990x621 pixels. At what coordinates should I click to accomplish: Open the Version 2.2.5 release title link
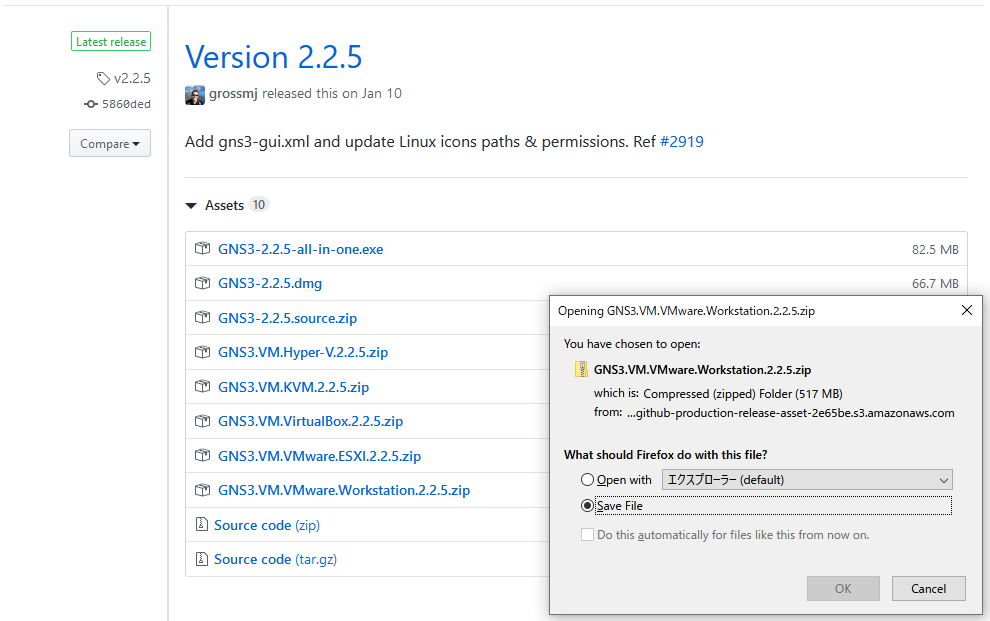pyautogui.click(x=273, y=57)
